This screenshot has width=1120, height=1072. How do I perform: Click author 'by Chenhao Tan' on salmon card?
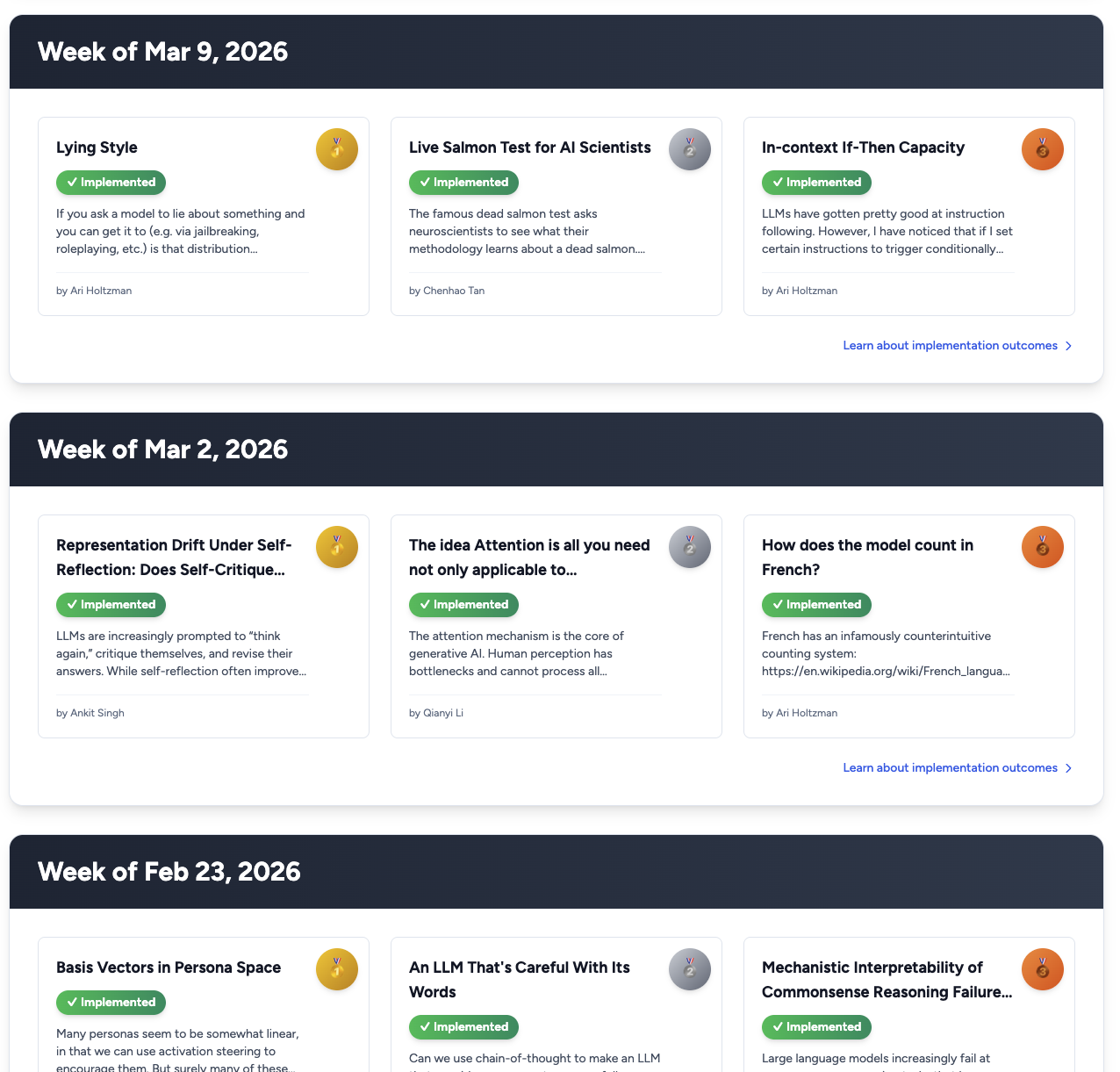(x=447, y=291)
